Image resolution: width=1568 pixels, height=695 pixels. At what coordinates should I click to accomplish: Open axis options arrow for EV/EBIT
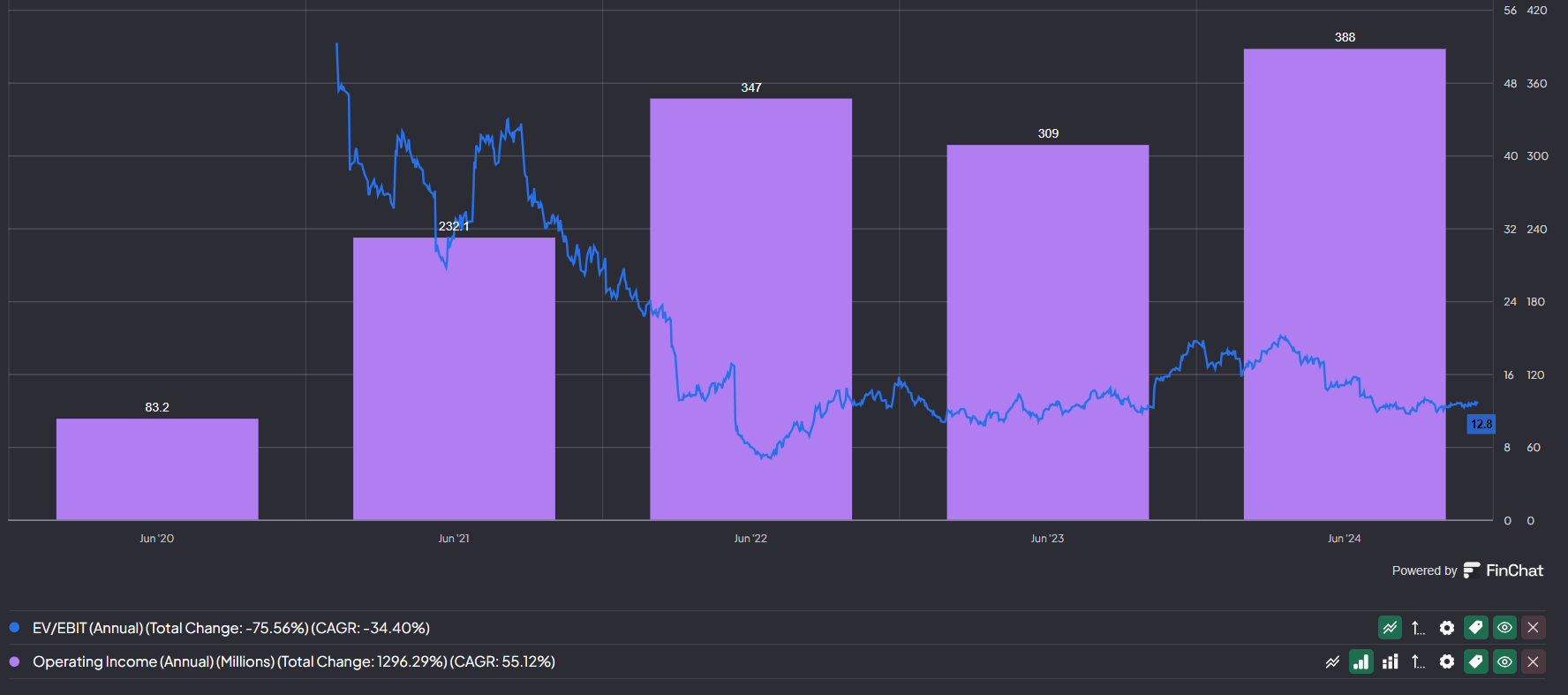coord(1418,628)
